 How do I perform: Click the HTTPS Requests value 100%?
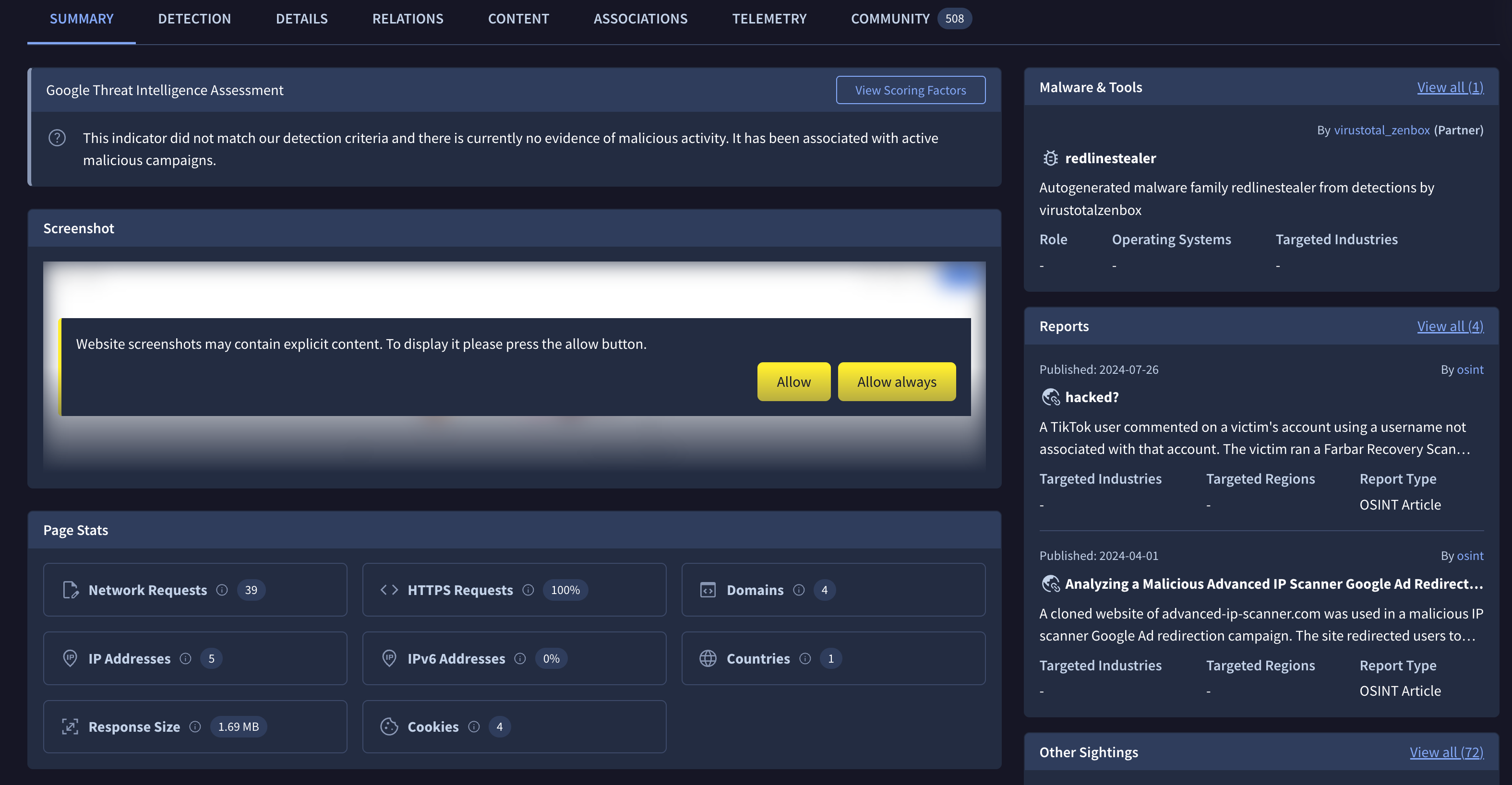(565, 590)
